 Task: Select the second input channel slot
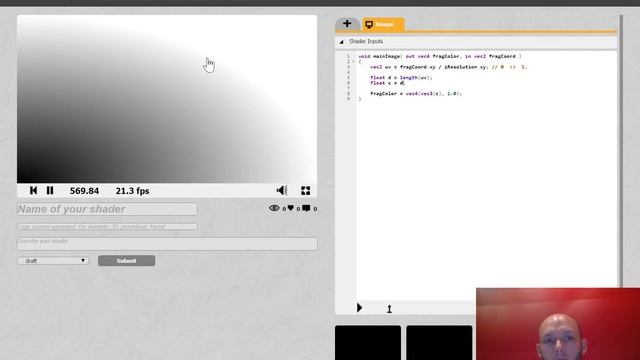coord(439,342)
